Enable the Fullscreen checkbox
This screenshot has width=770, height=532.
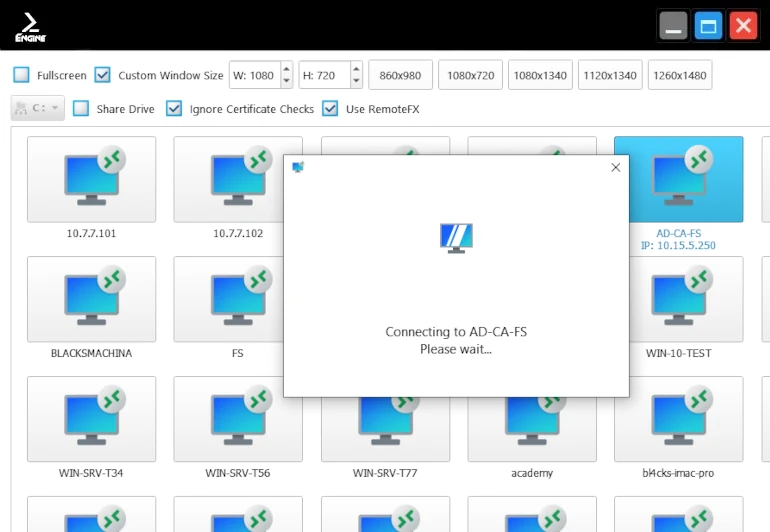(21, 75)
